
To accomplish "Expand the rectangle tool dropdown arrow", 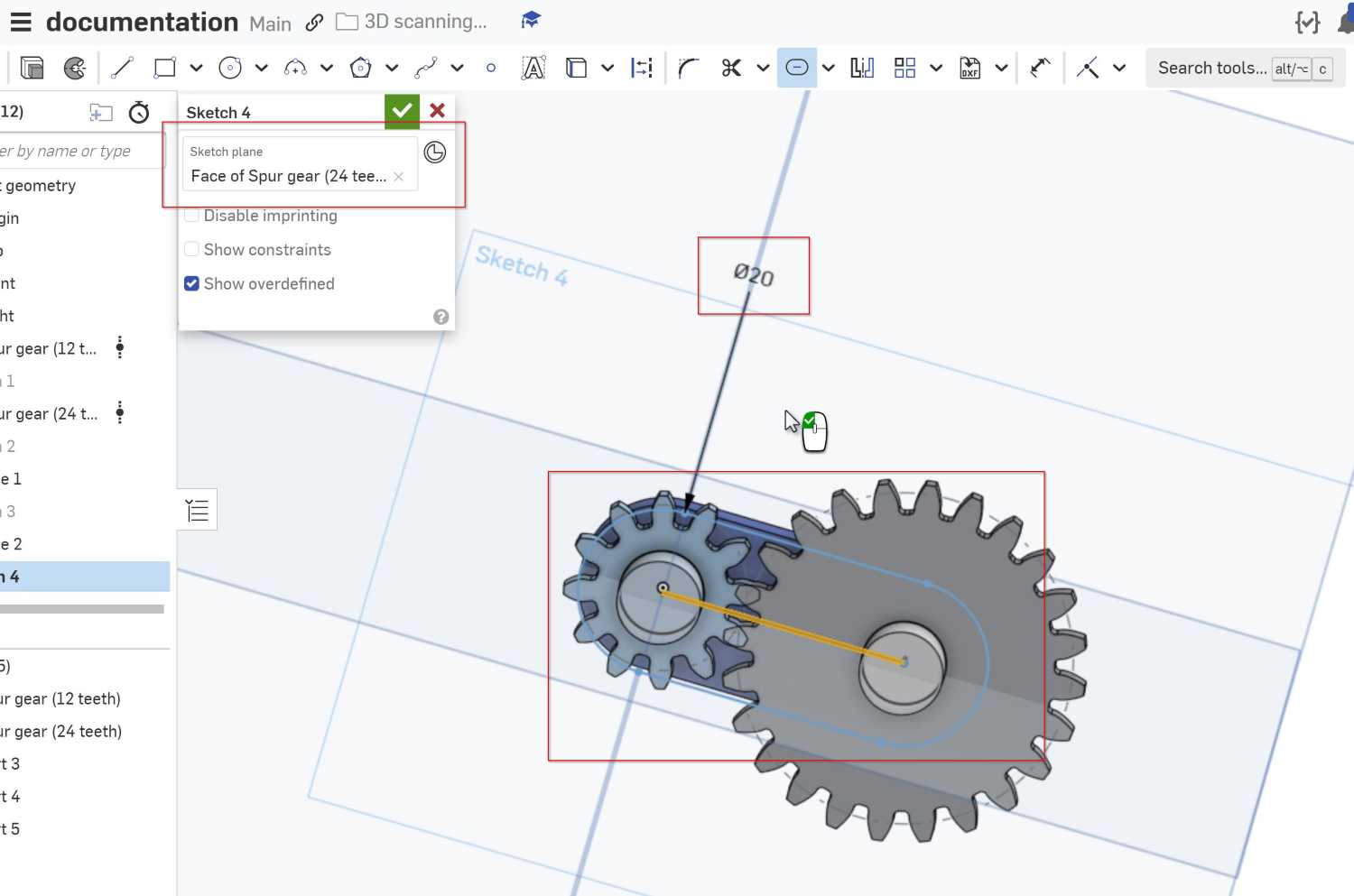I will coord(196,68).
